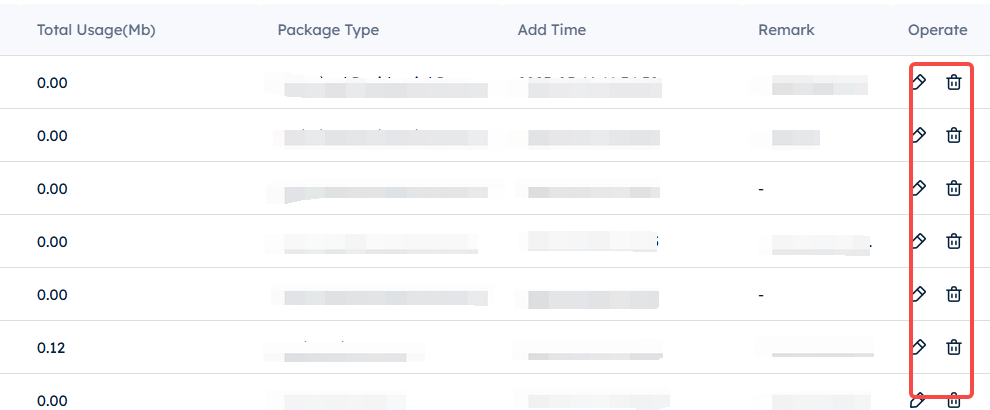Edit the row with 0.12 usage
The width and height of the screenshot is (990, 410).
919,347
